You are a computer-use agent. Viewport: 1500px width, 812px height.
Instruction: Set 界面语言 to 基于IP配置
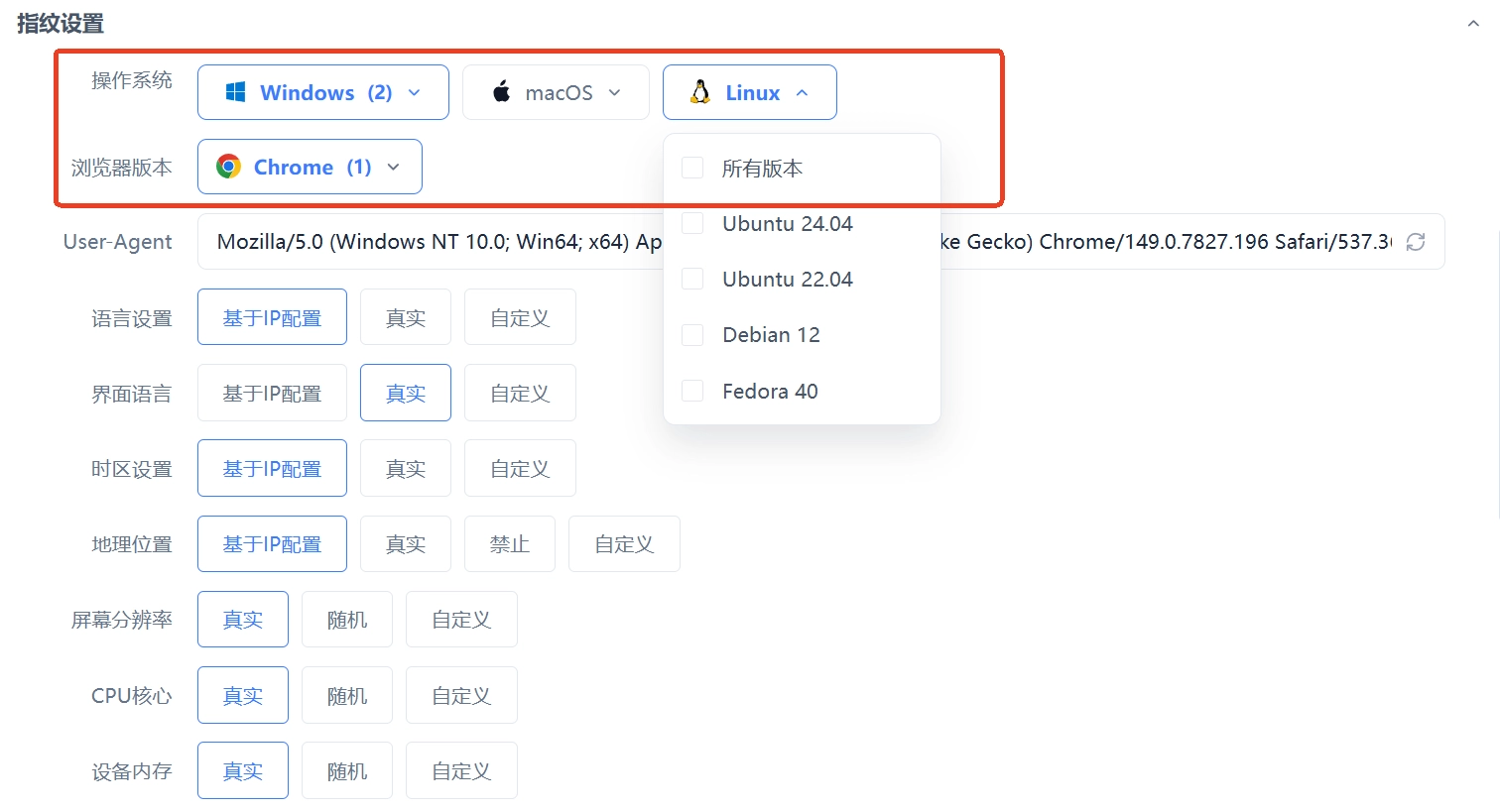pyautogui.click(x=272, y=393)
